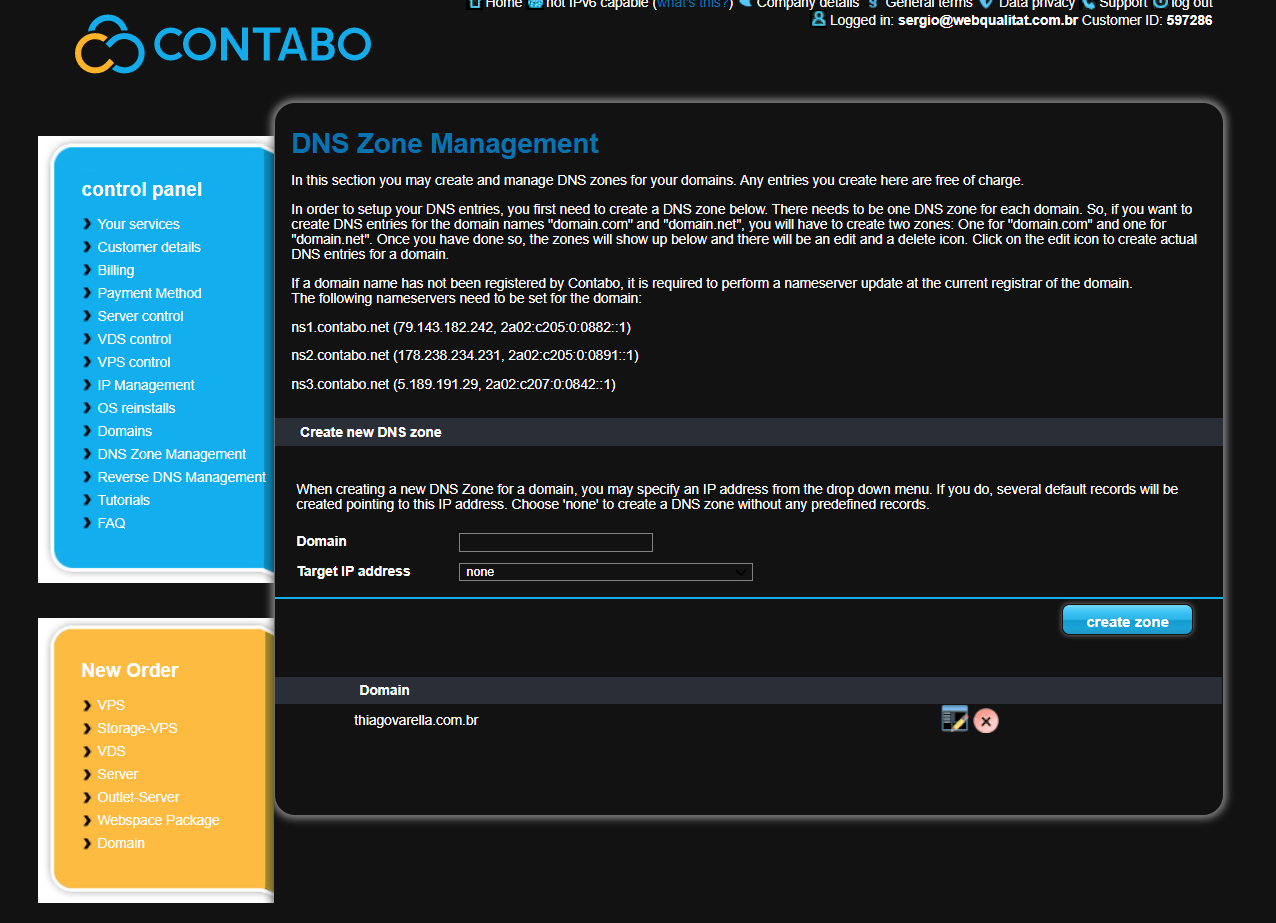The width and height of the screenshot is (1276, 923).
Task: Click the control panel heading
Action: 142,190
